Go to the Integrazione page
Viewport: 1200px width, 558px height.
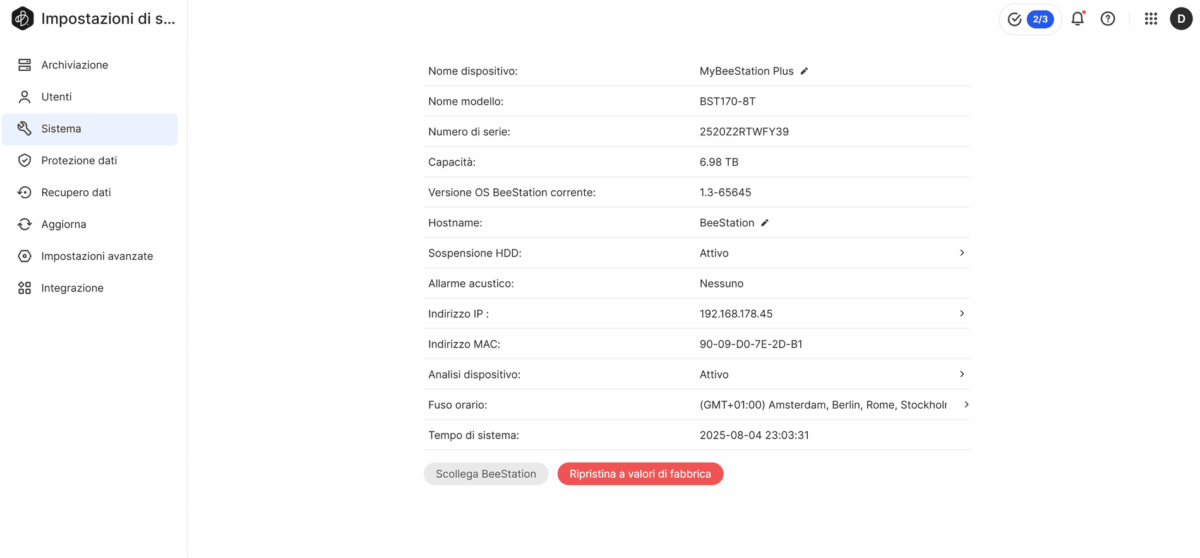coord(90,288)
